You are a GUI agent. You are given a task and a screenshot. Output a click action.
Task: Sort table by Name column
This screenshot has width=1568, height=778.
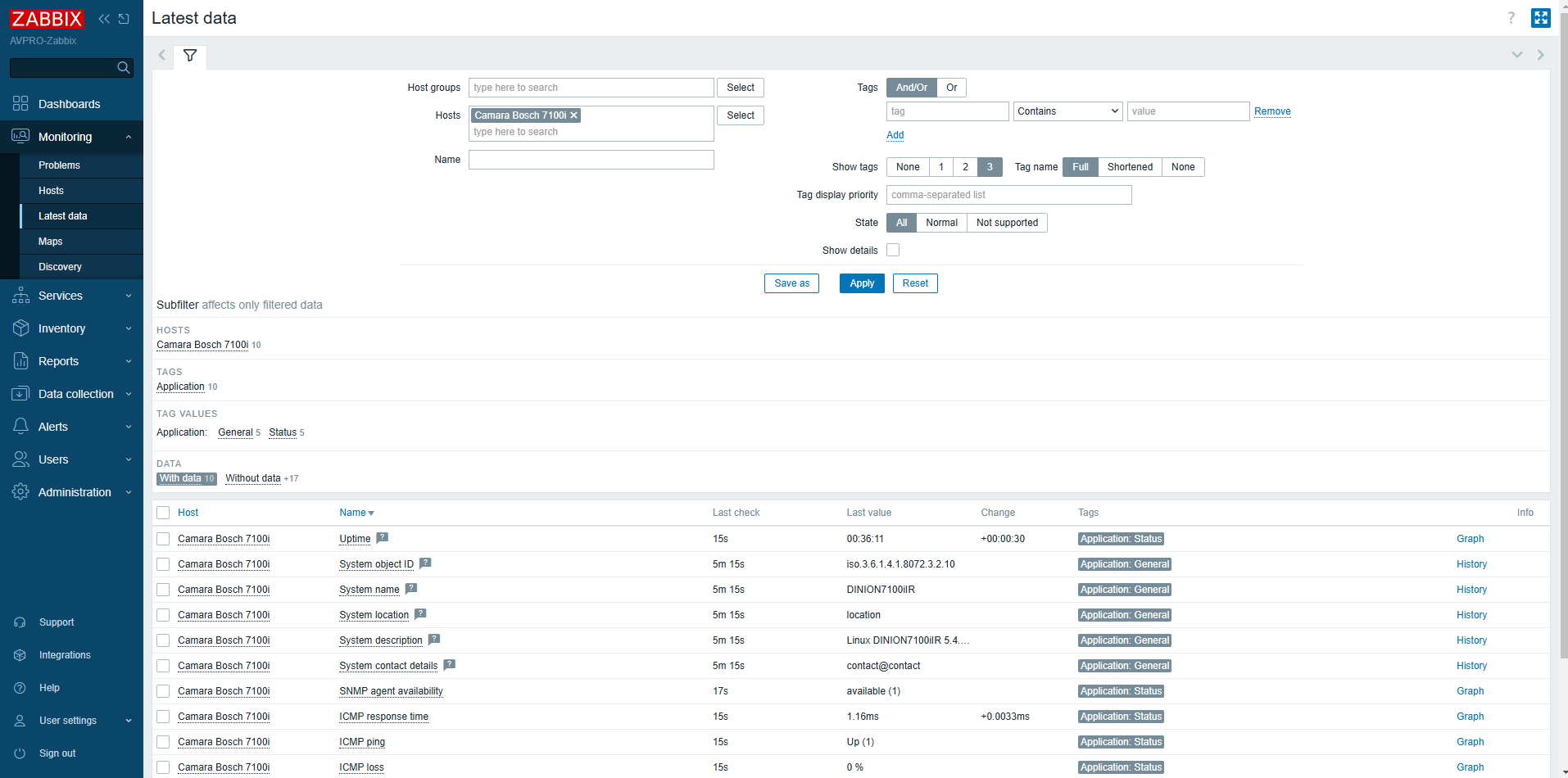[356, 513]
